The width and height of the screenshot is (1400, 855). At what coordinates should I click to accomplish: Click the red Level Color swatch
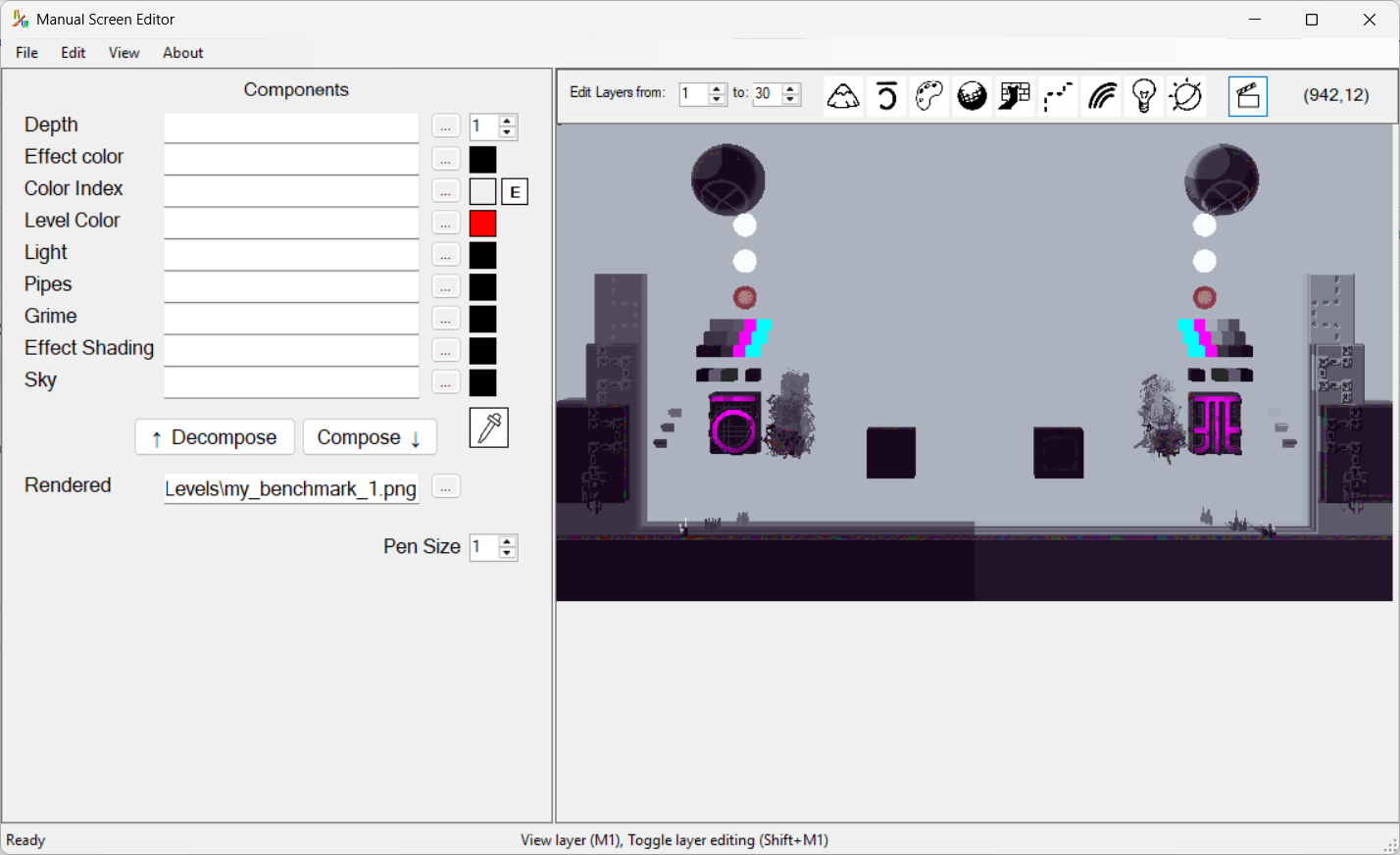[x=482, y=223]
